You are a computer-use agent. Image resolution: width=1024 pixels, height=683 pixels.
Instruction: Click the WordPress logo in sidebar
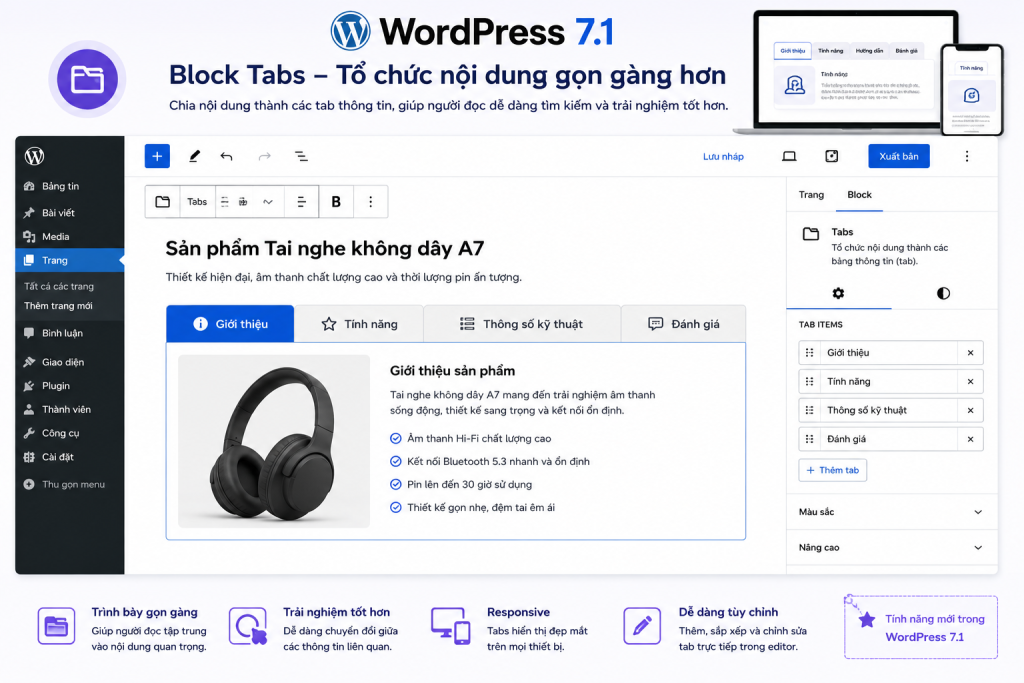click(x=35, y=156)
